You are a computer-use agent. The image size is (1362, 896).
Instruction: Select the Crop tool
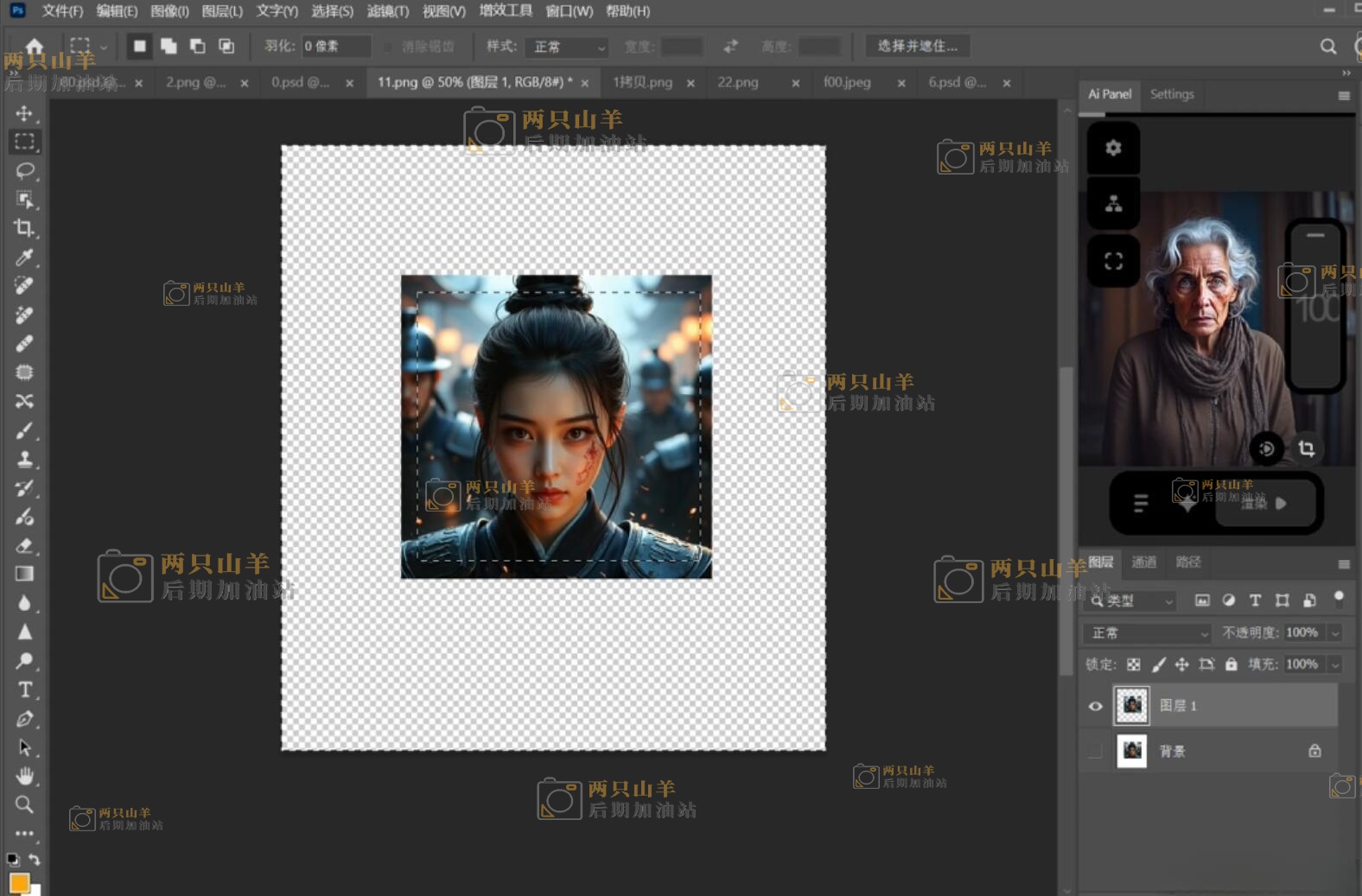(24, 228)
